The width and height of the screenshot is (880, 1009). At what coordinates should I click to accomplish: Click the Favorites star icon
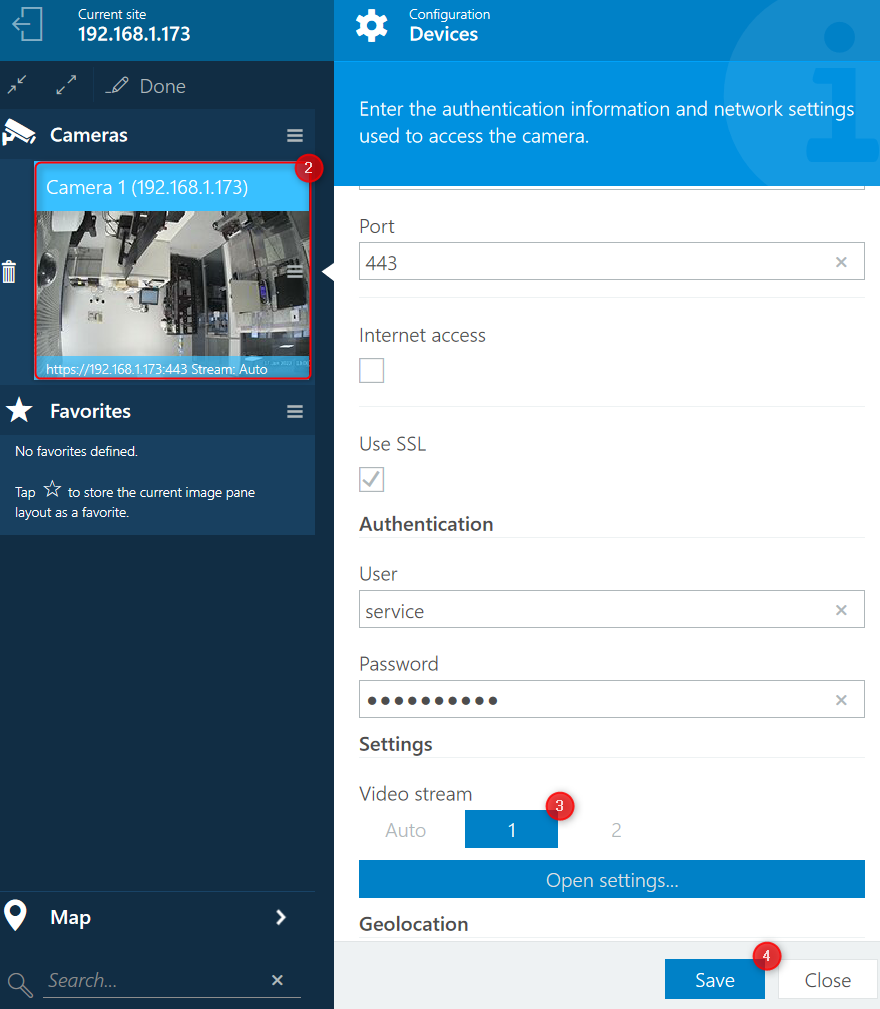coord(19,410)
